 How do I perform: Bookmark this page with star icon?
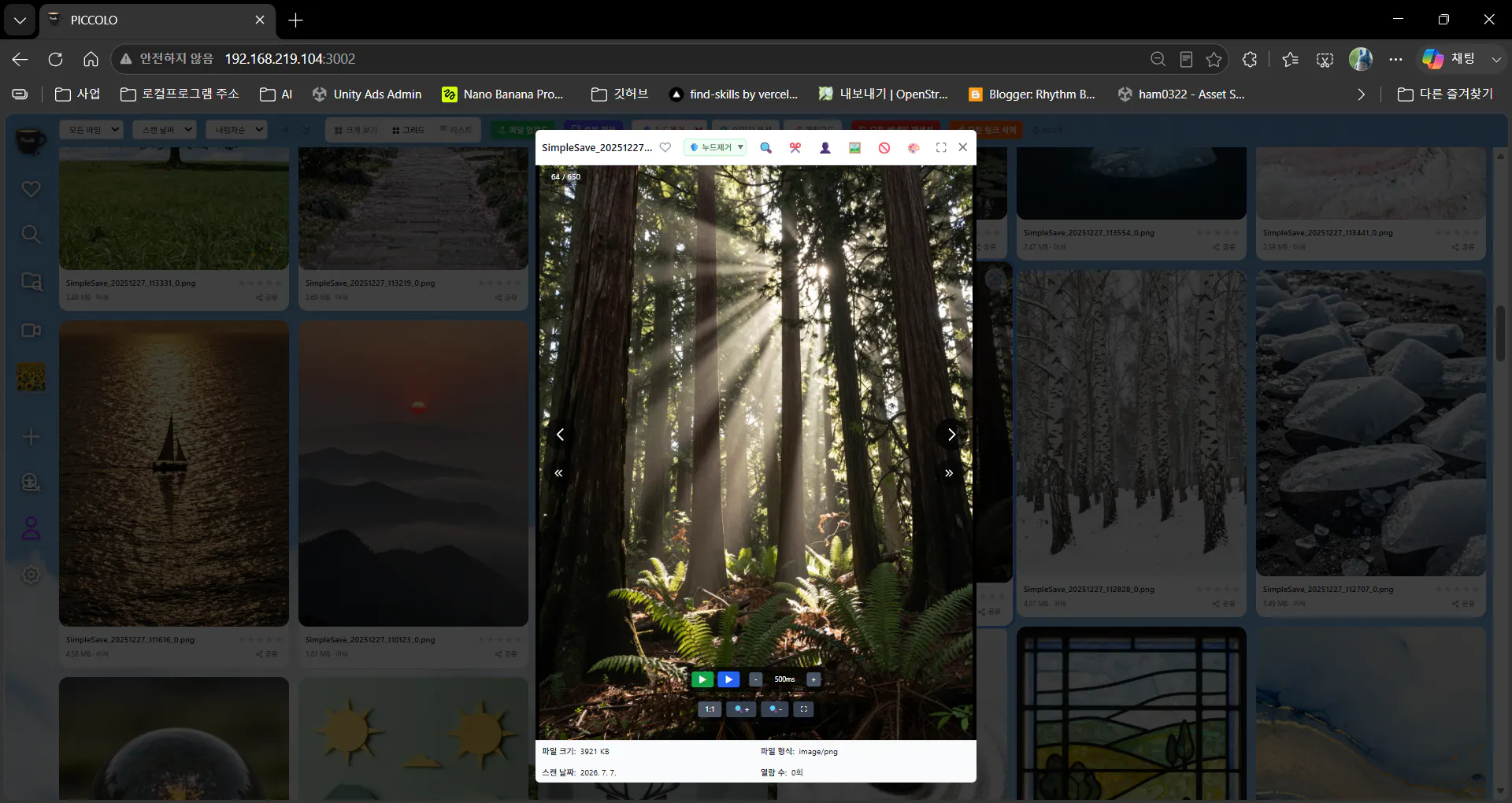(1214, 59)
